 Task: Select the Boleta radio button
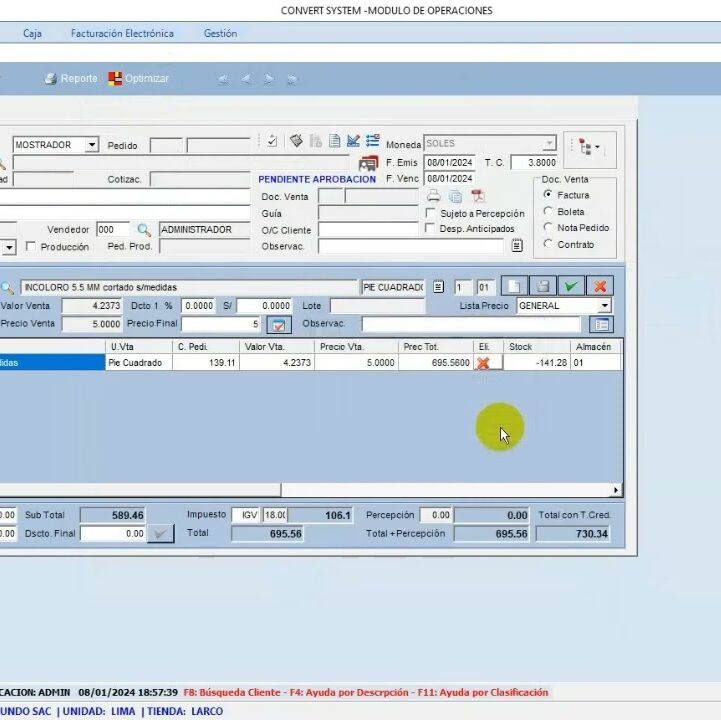[548, 212]
